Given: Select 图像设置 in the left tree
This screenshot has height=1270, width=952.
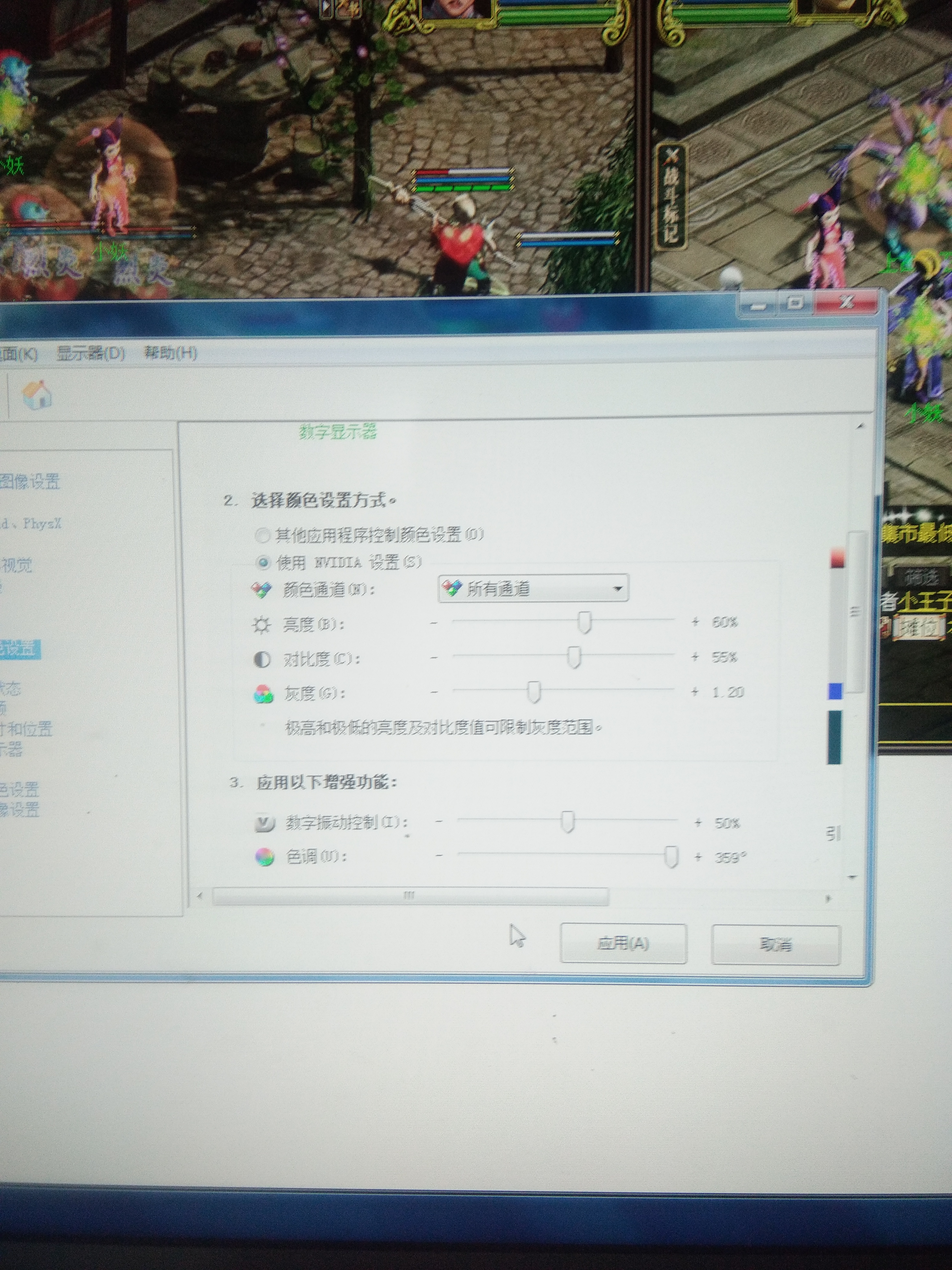Looking at the screenshot, I should (30, 481).
